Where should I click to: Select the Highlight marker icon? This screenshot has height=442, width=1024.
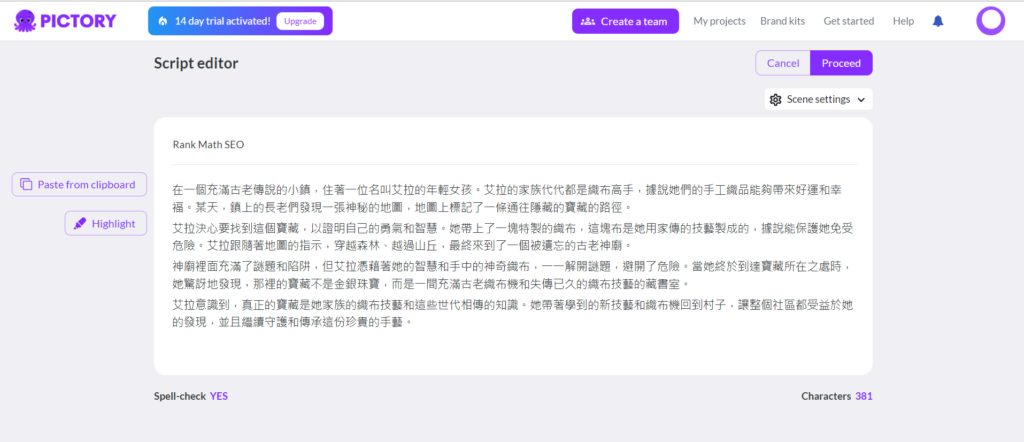click(80, 224)
